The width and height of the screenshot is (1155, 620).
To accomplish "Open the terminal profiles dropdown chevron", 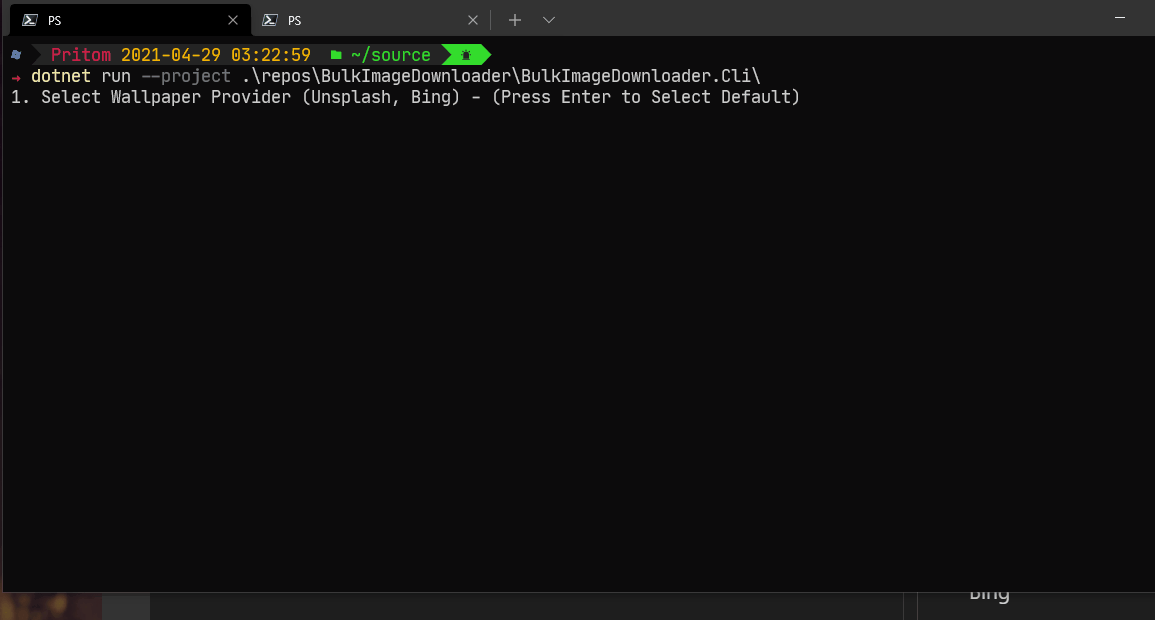I will (x=548, y=19).
